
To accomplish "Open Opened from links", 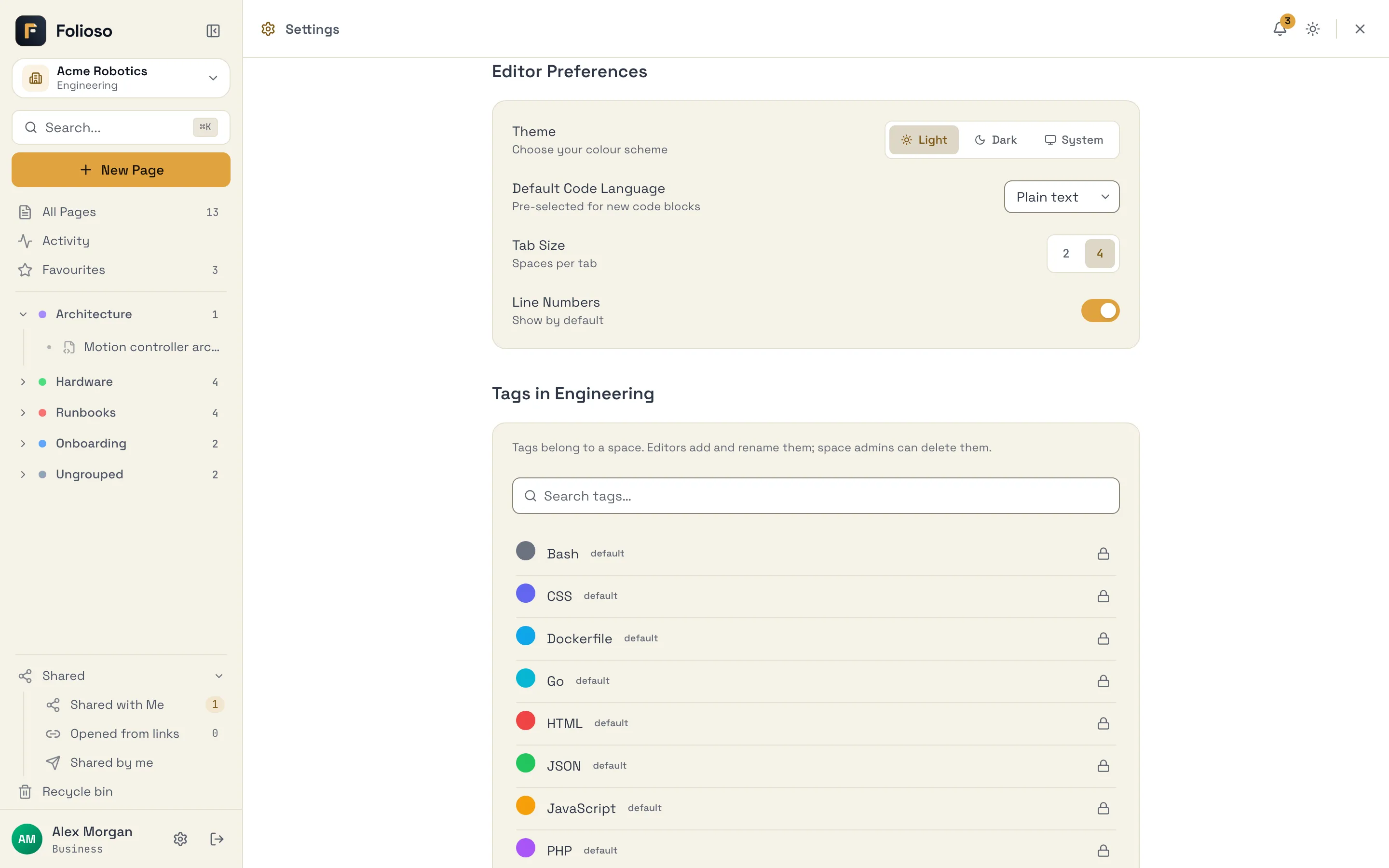I will 135,733.
